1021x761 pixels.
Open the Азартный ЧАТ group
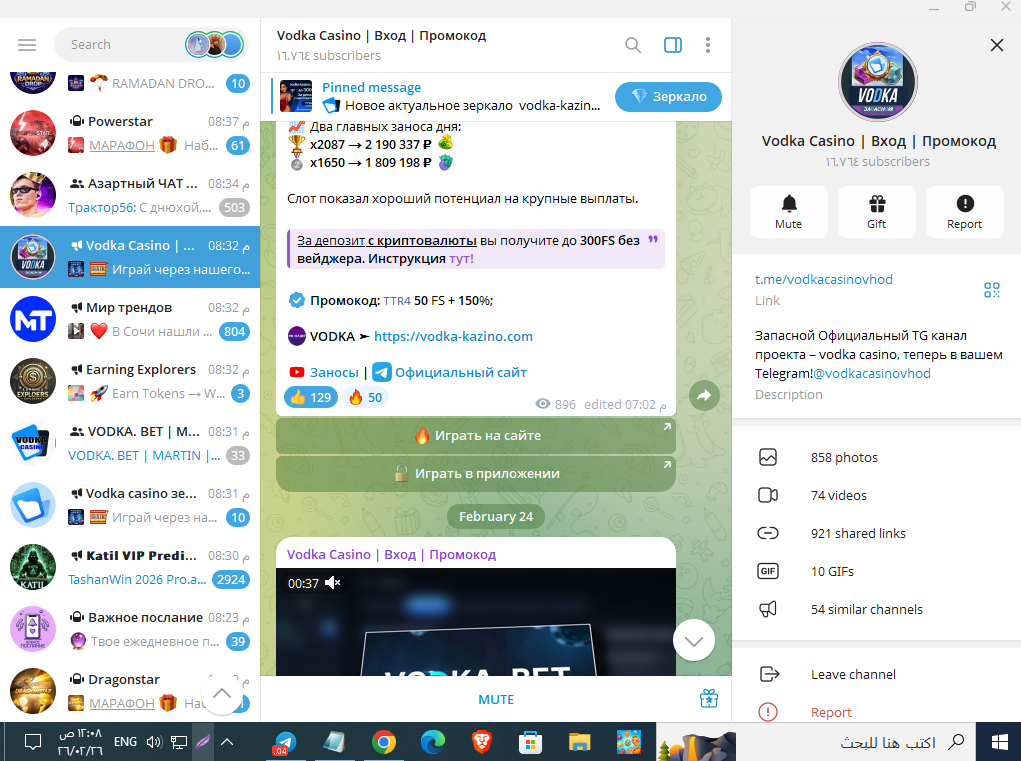click(x=130, y=195)
